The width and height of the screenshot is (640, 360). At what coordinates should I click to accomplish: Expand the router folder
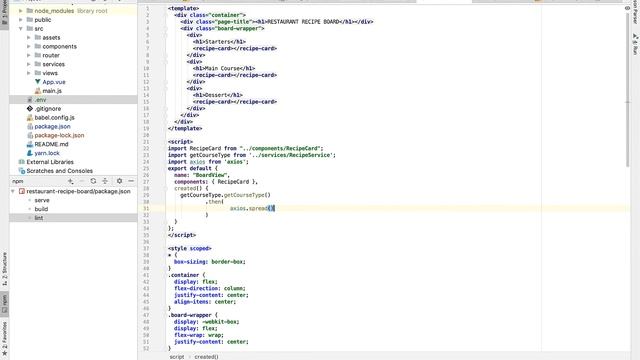[29, 56]
